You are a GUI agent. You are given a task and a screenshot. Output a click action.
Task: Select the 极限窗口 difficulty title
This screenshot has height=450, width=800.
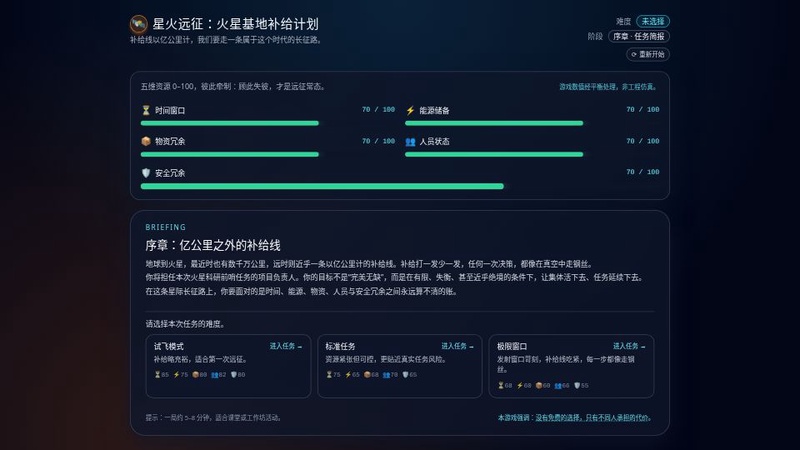(512, 346)
